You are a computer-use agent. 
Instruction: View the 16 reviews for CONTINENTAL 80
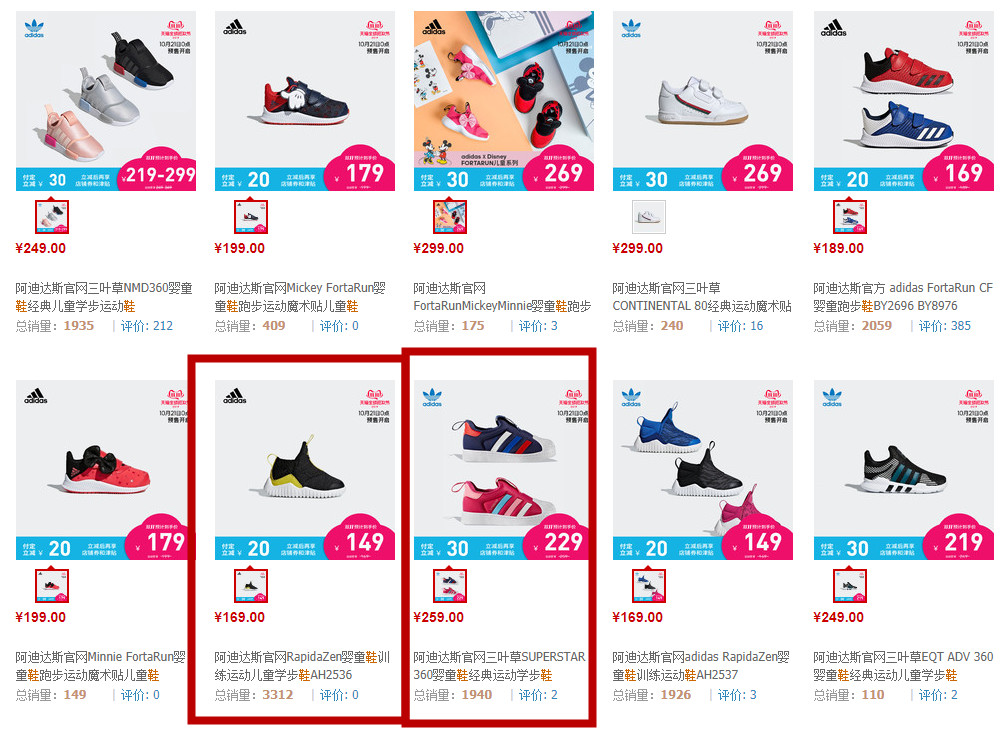[x=740, y=326]
